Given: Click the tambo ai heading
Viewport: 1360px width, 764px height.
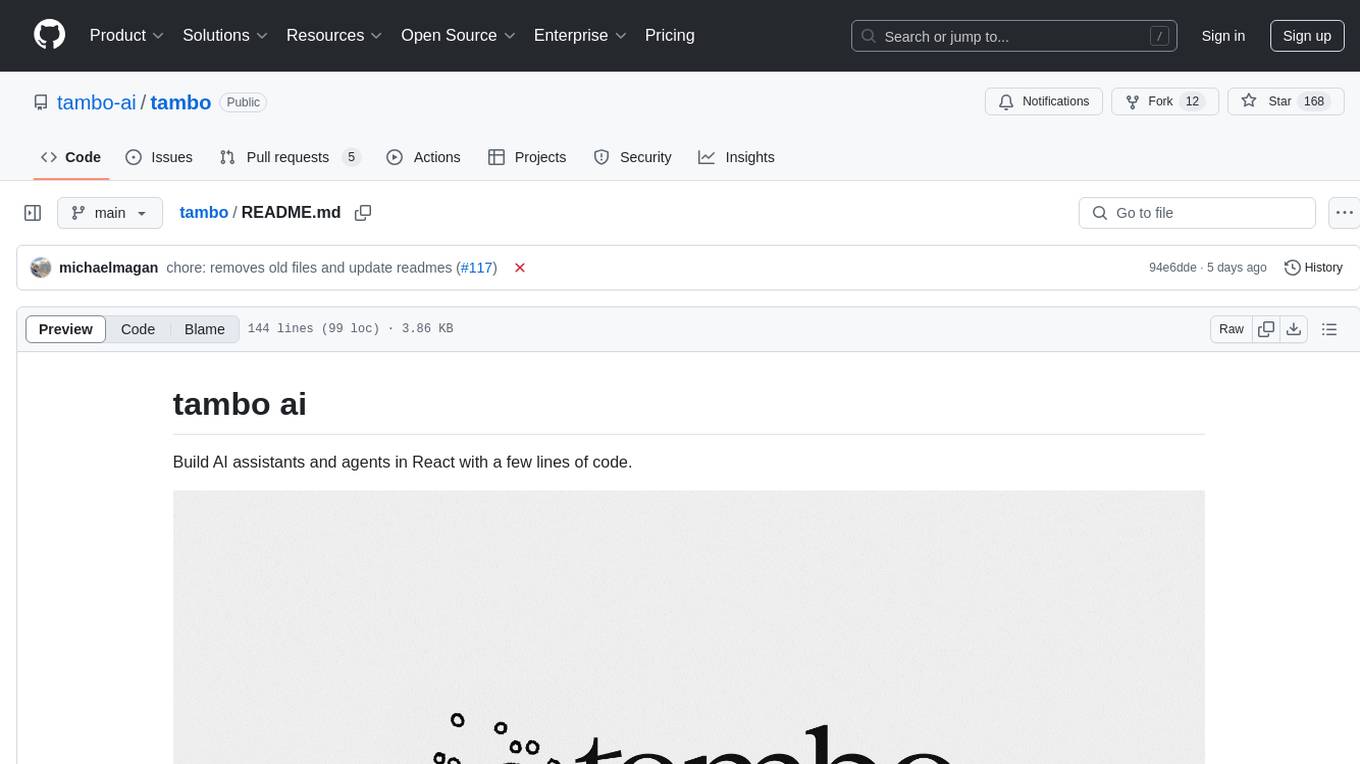Looking at the screenshot, I should pos(240,404).
